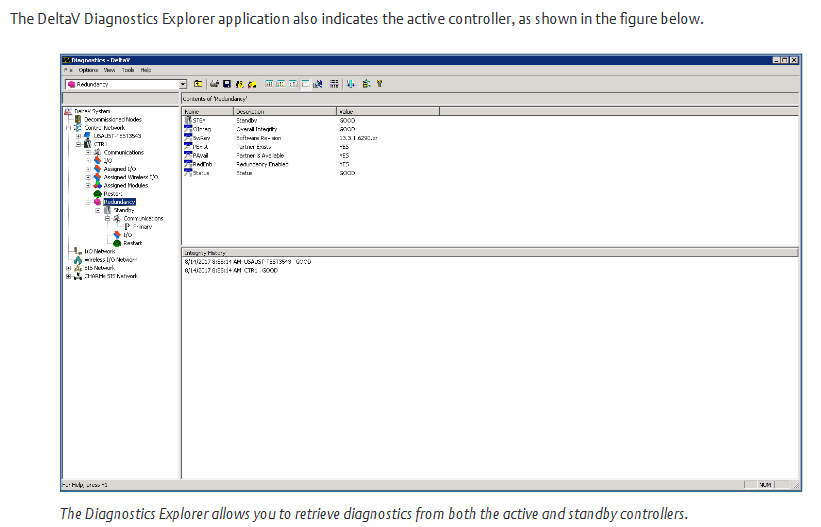Screen dimensions: 821x527
Task: Expand Communications under CTR1
Action: (x=88, y=152)
